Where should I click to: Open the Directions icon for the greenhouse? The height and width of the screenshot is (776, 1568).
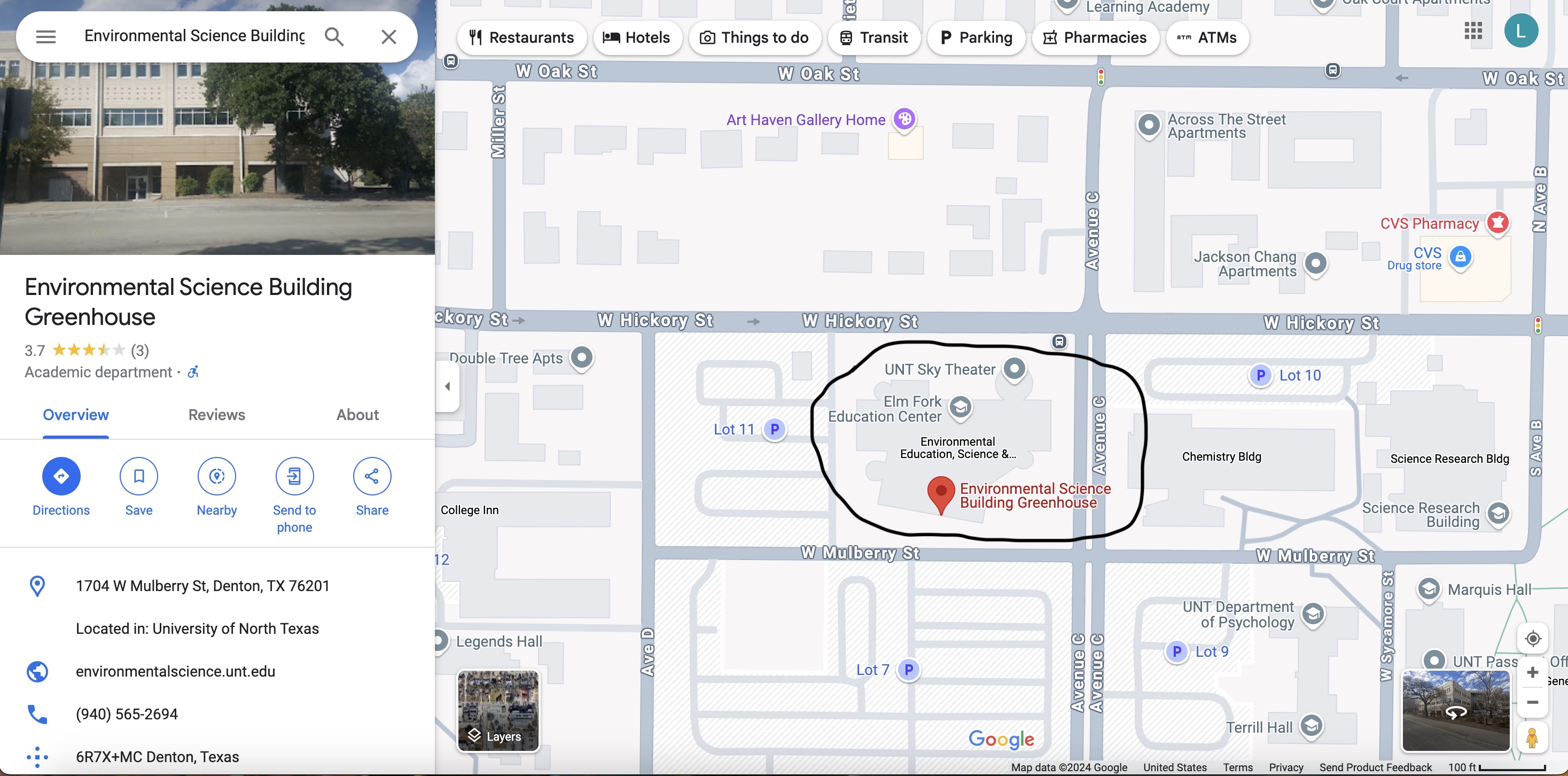coord(61,476)
